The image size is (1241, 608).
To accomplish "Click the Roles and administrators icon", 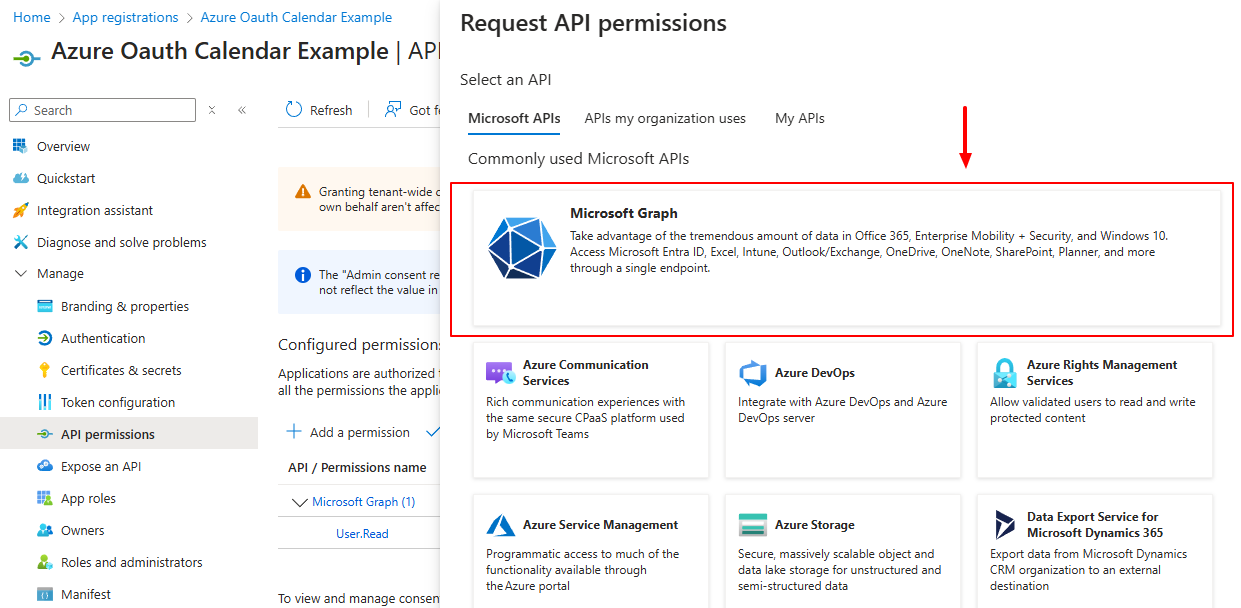I will [x=44, y=562].
